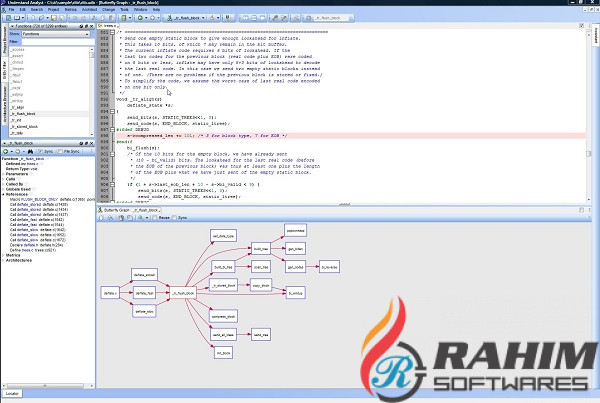
Task: Select the Butterfly Graph _tr_flush_block tab
Action: (x=129, y=210)
